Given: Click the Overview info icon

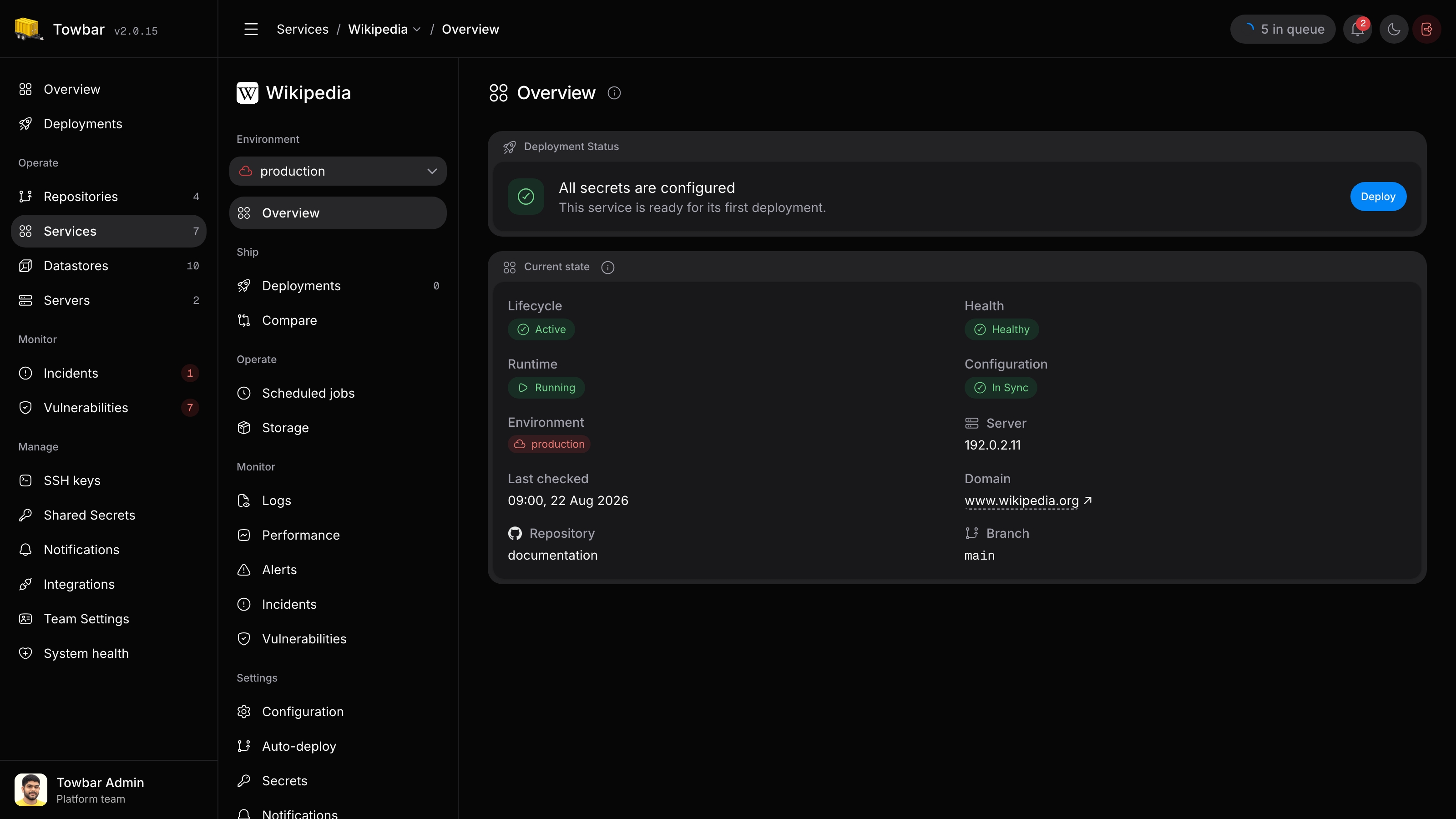Looking at the screenshot, I should pyautogui.click(x=614, y=93).
